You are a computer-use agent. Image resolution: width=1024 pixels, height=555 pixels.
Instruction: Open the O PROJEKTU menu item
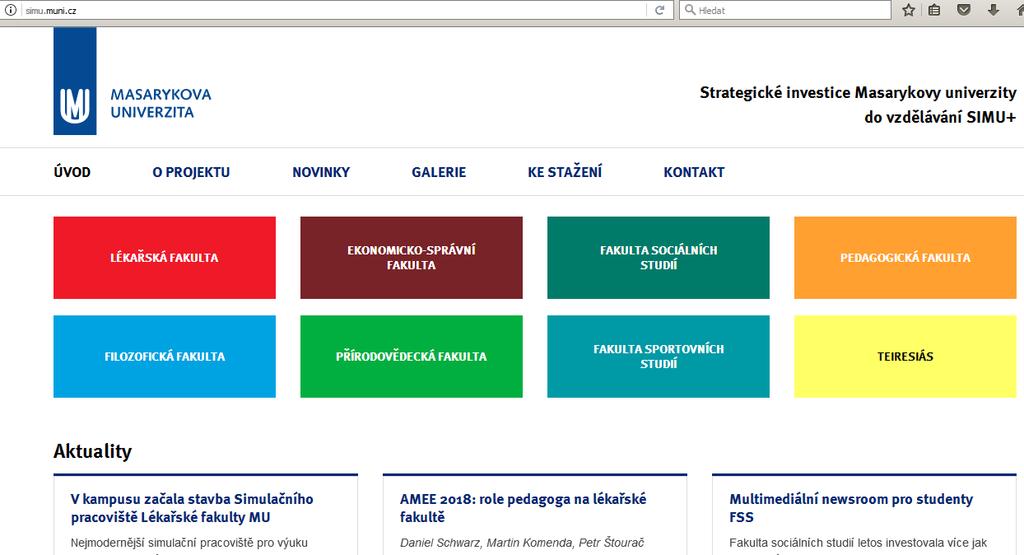point(191,172)
